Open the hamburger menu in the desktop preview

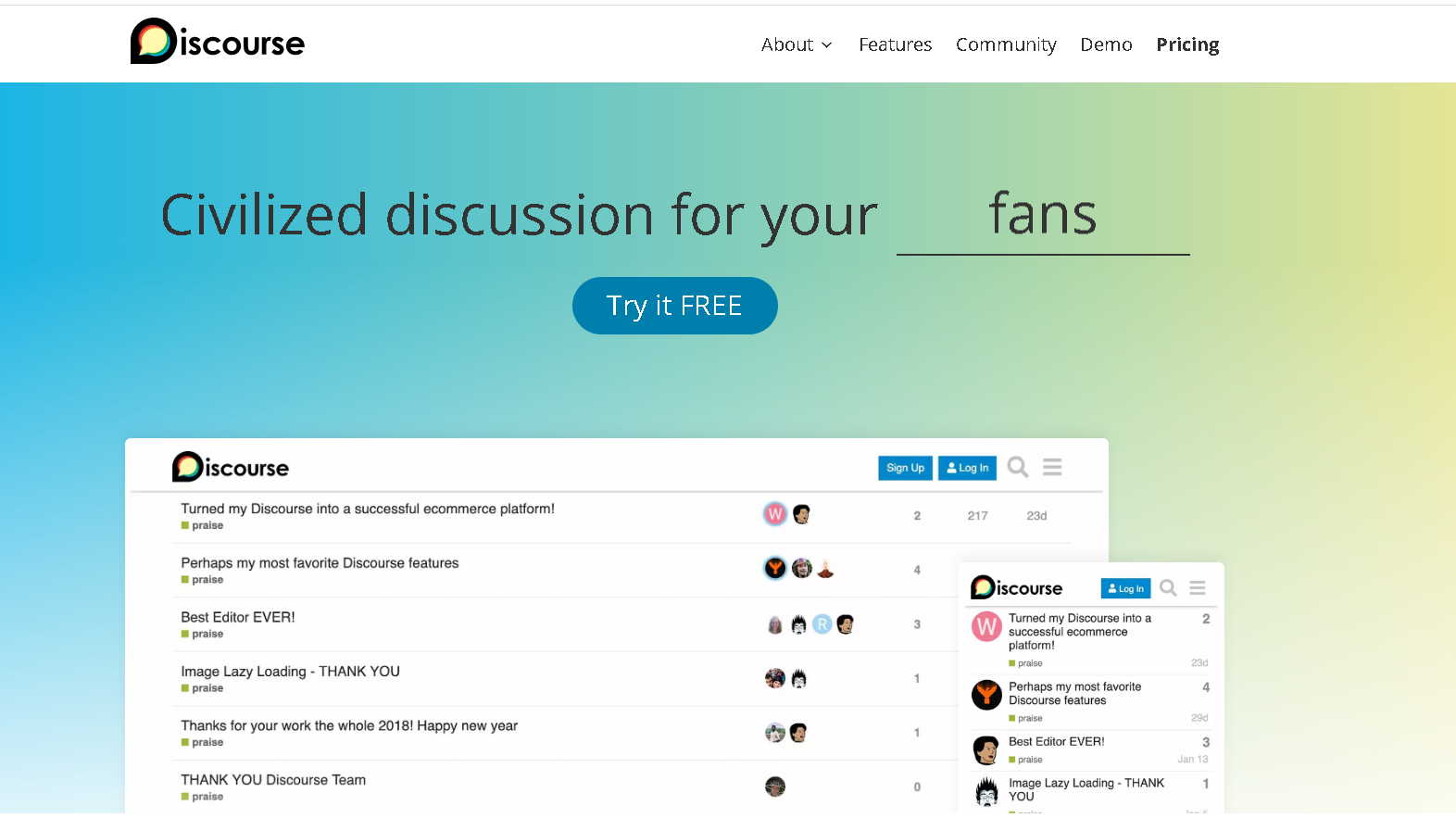pos(1052,467)
